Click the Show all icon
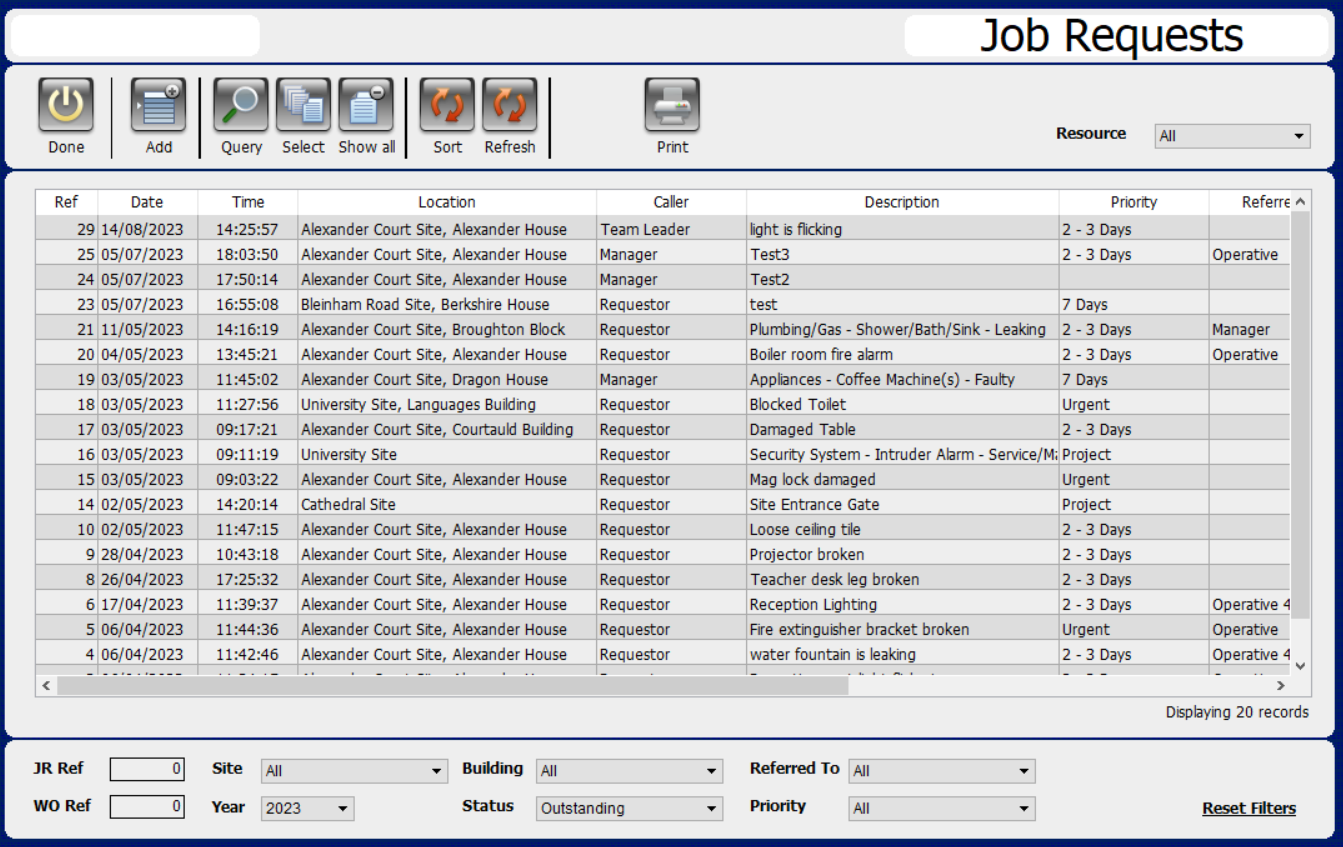The width and height of the screenshot is (1343, 847). click(x=366, y=105)
